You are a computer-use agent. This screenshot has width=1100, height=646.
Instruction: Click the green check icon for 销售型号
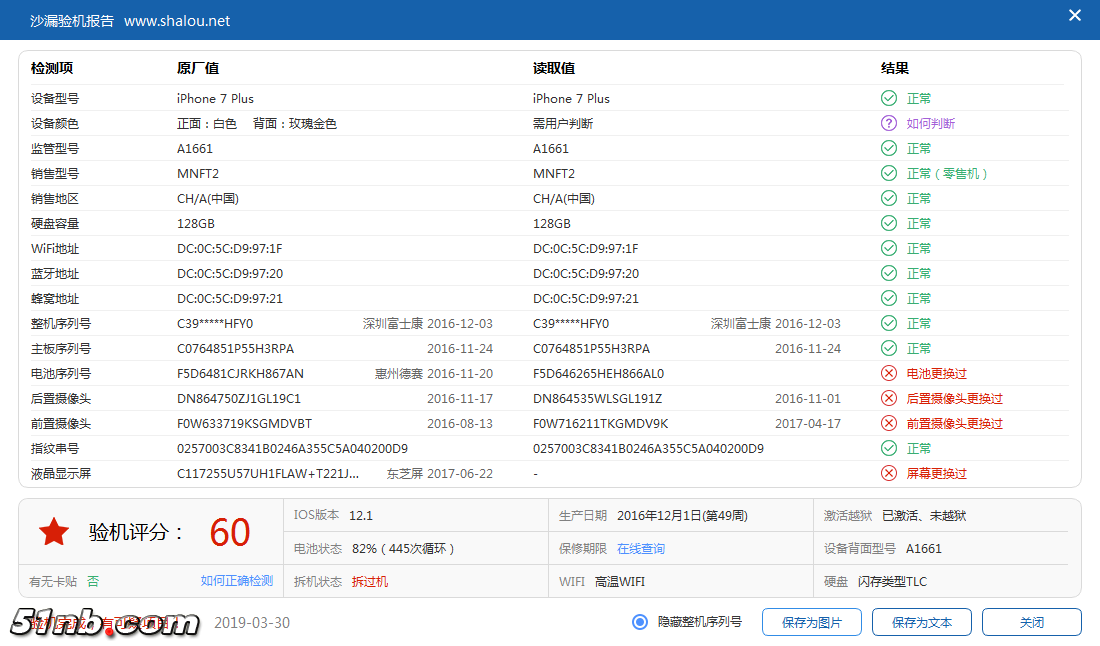889,173
